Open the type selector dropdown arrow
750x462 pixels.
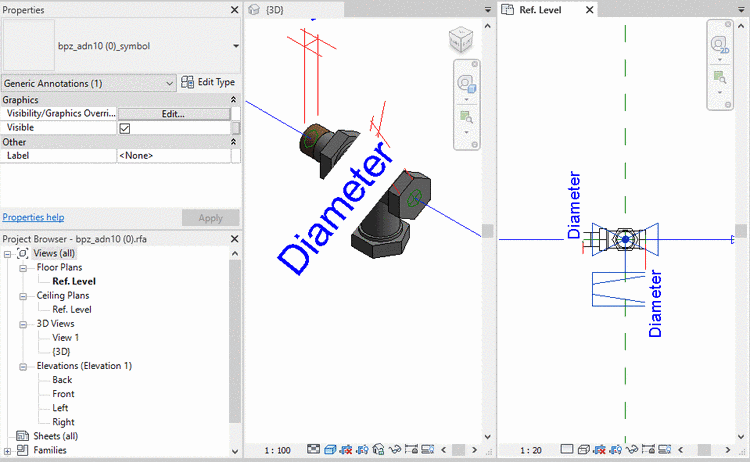[x=236, y=46]
